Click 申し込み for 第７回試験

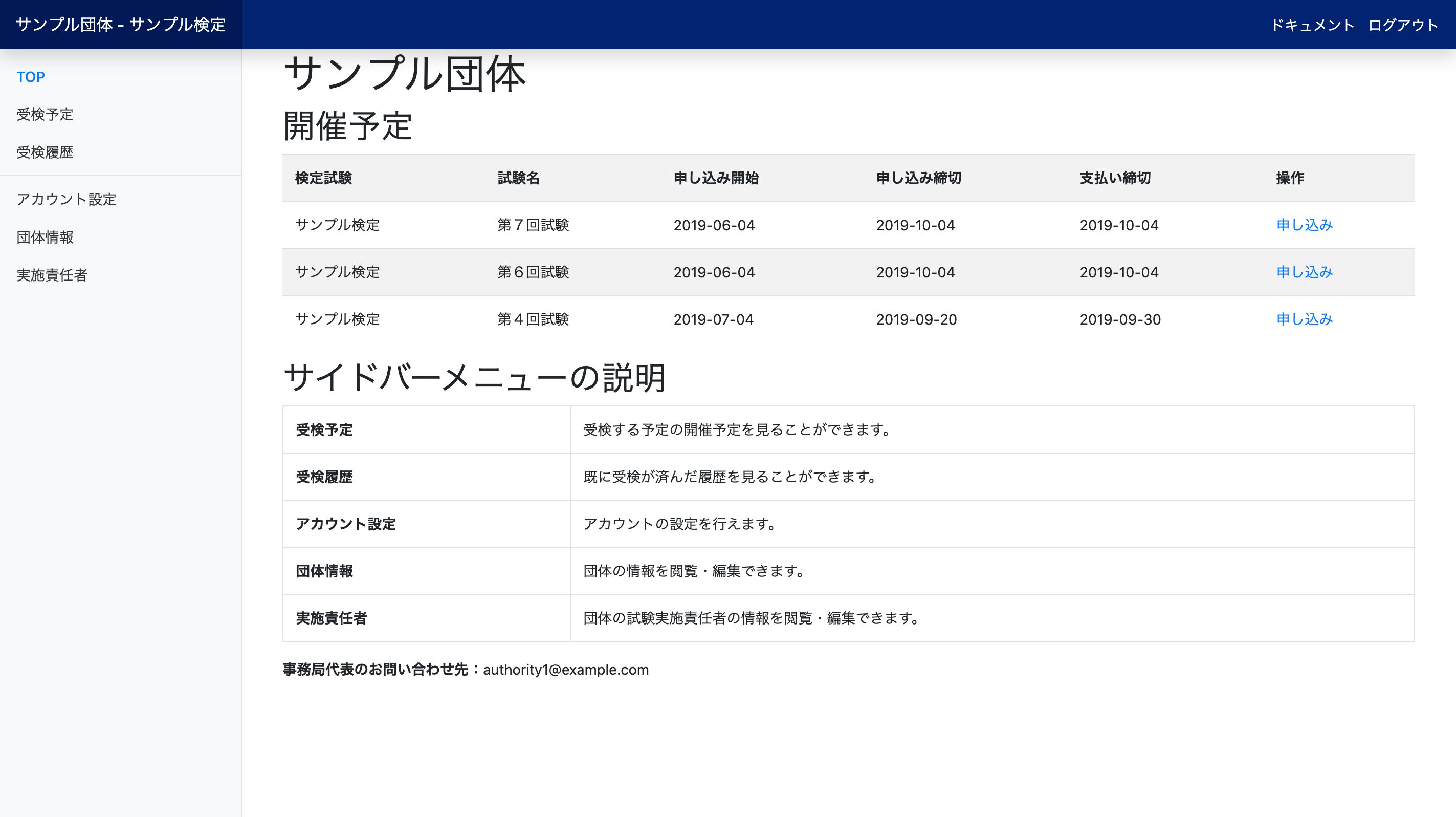point(1305,225)
